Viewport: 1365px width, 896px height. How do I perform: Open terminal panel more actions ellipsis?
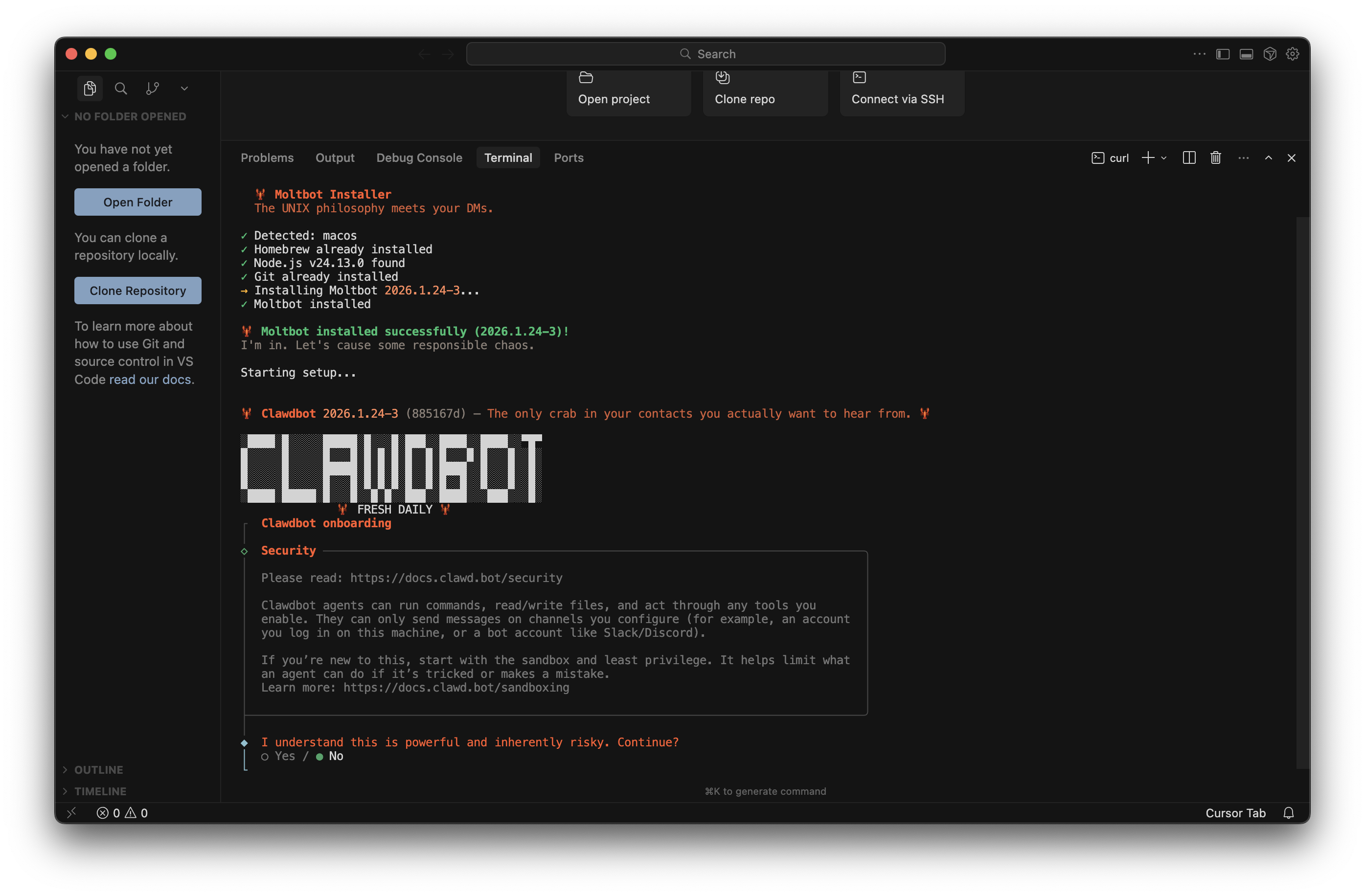coord(1243,157)
